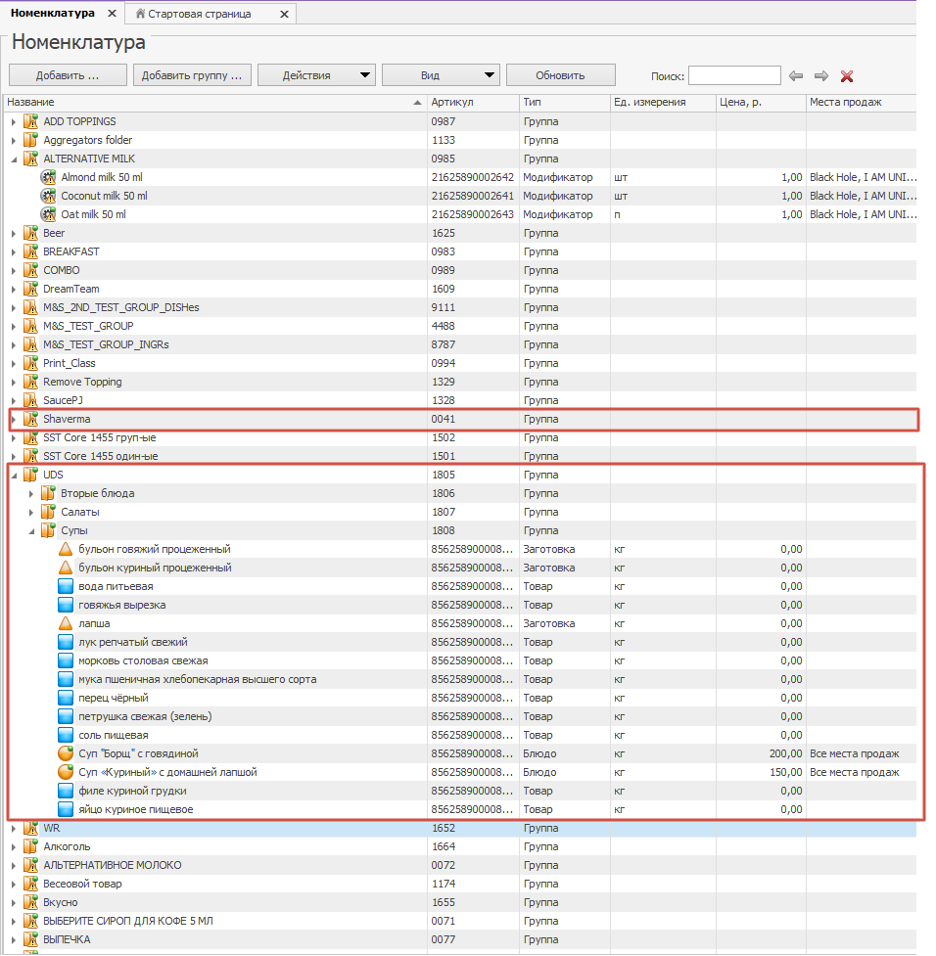Sort by the Артикул column header
936x956 pixels.
click(x=473, y=102)
